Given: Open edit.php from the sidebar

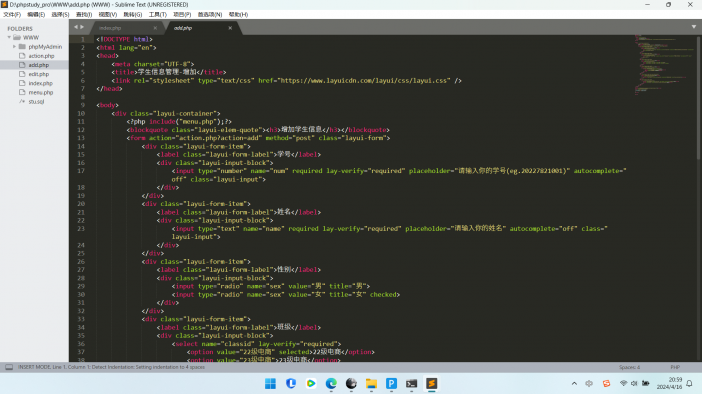Looking at the screenshot, I should (39, 74).
